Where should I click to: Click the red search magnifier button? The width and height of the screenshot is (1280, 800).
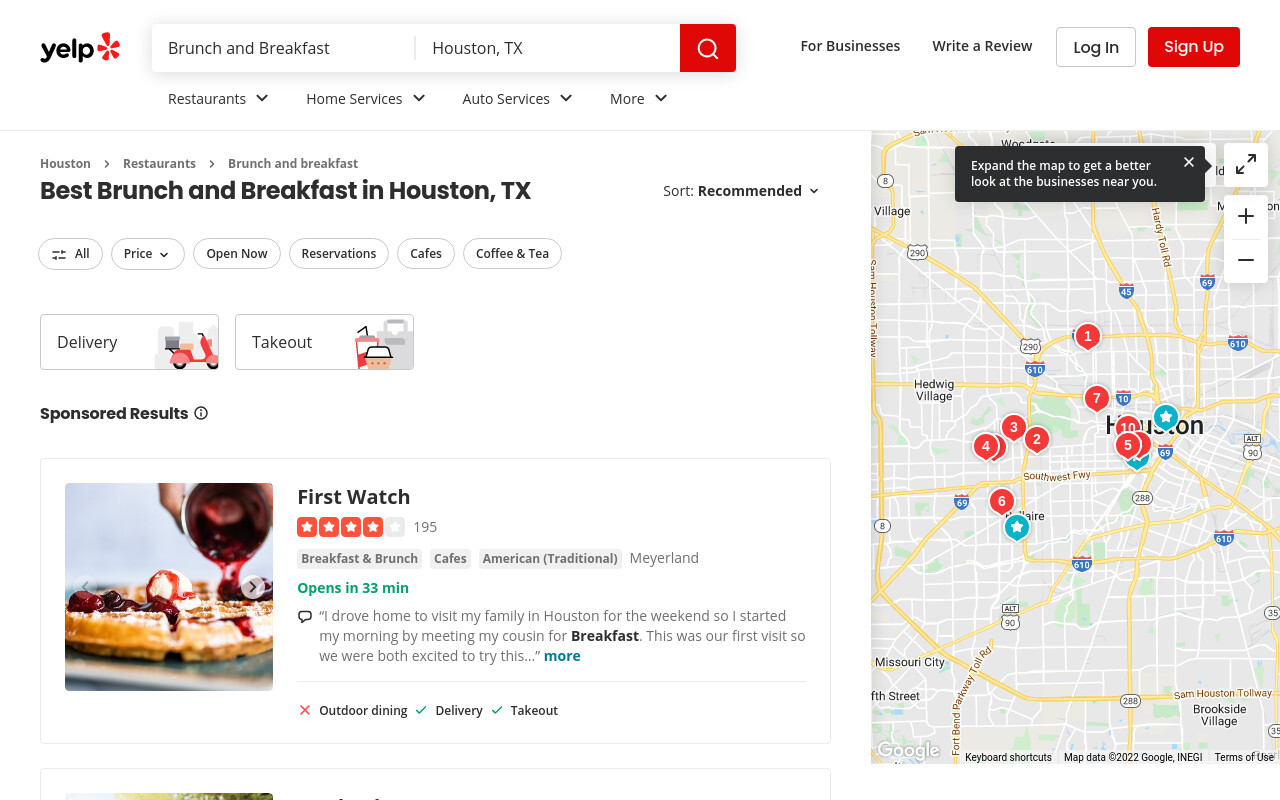pyautogui.click(x=708, y=48)
